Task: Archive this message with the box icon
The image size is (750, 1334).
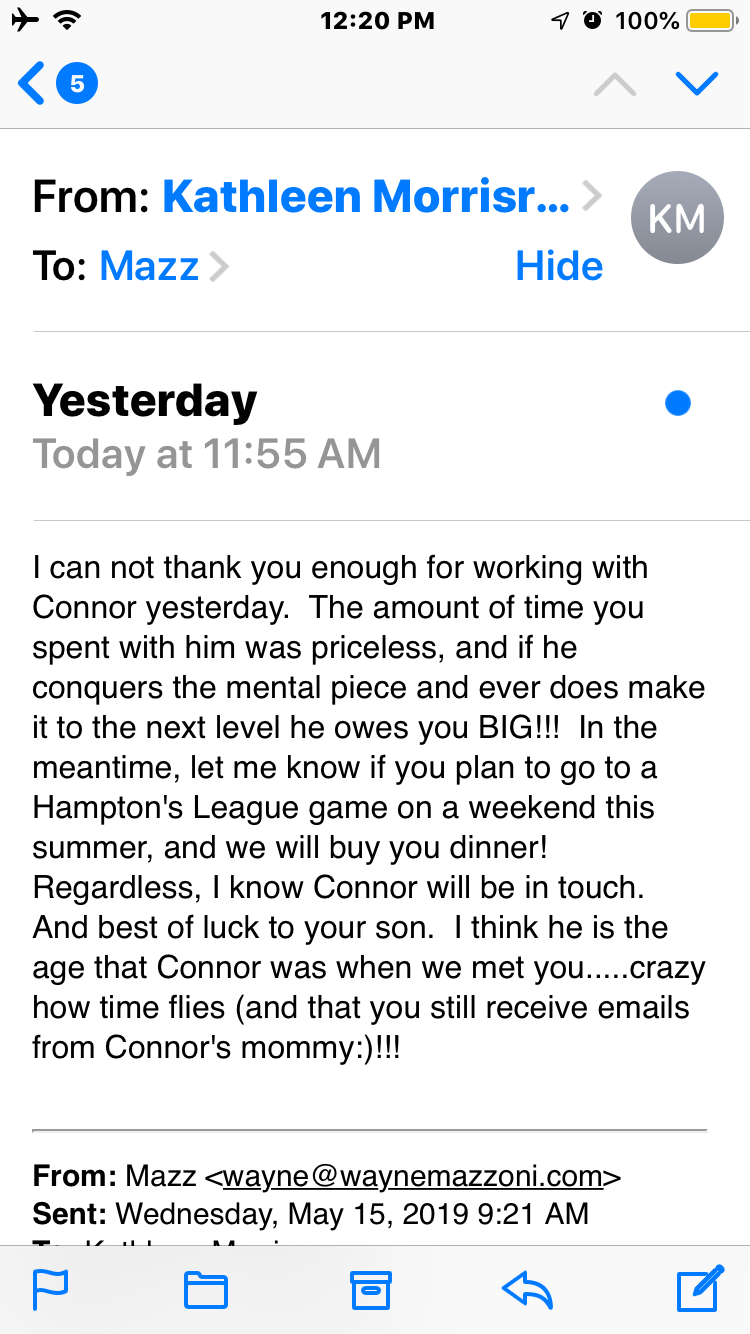Action: pyautogui.click(x=370, y=1290)
